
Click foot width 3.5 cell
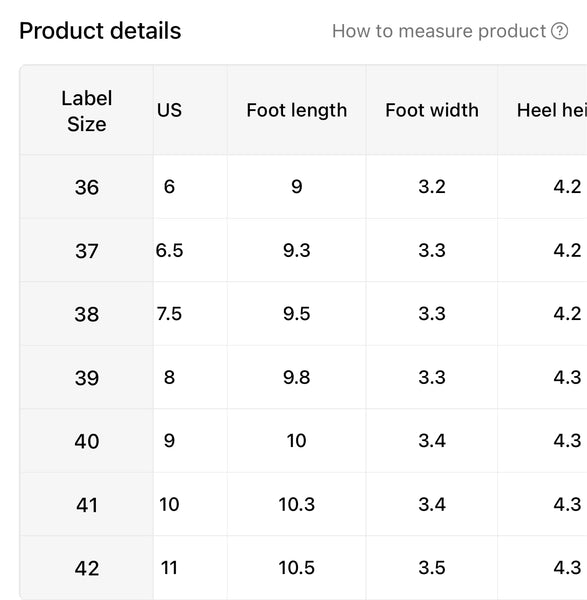coord(432,568)
